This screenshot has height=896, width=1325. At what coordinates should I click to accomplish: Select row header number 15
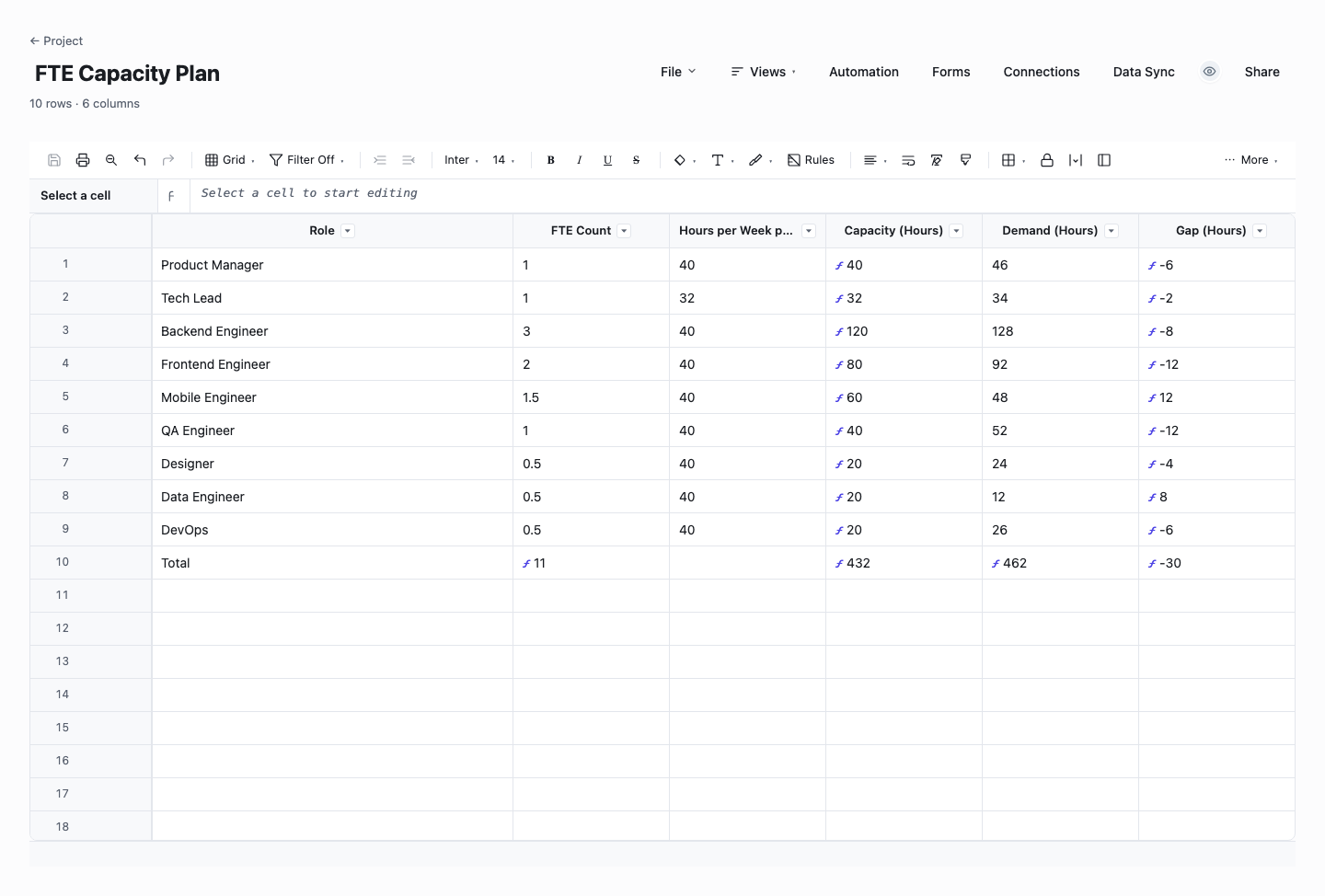click(x=91, y=728)
